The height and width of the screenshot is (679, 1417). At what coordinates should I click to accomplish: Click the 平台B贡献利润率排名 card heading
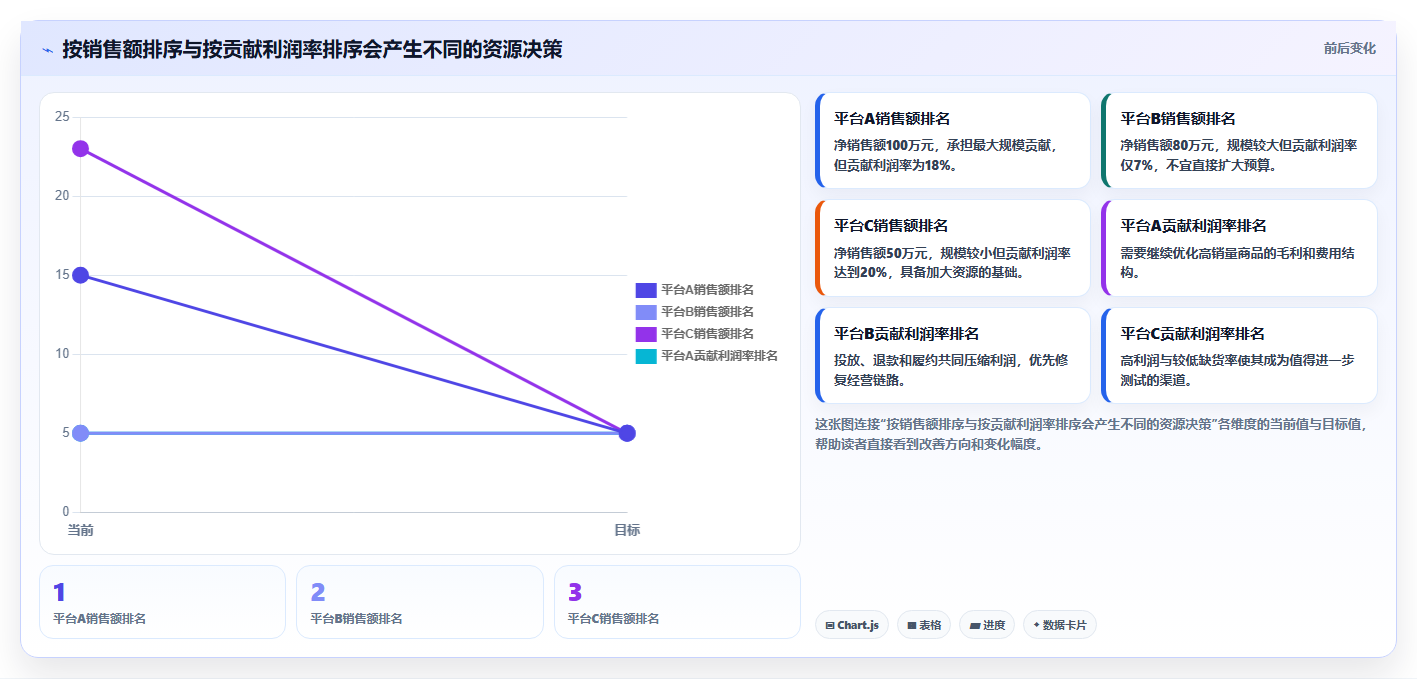(x=906, y=333)
